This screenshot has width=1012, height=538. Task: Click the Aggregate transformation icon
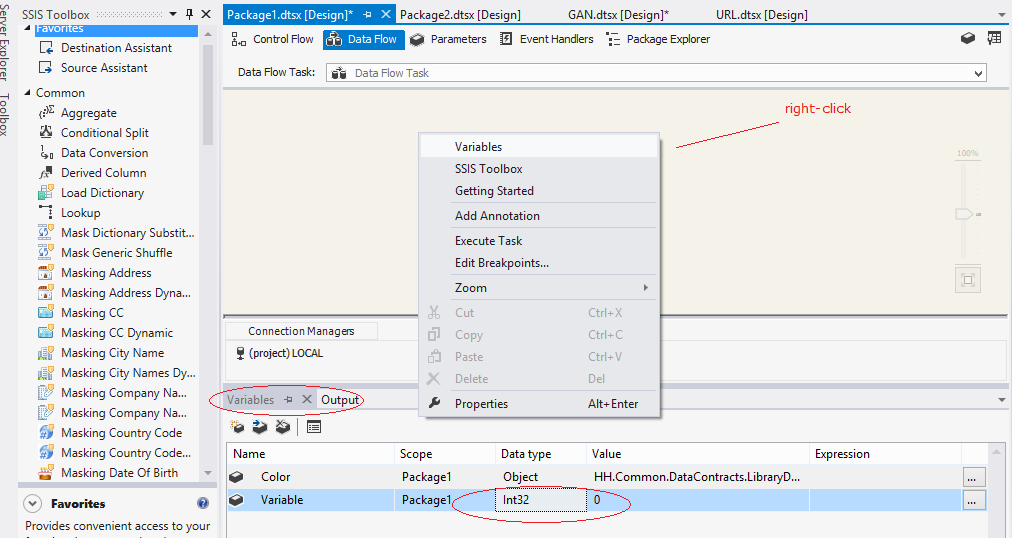click(46, 113)
